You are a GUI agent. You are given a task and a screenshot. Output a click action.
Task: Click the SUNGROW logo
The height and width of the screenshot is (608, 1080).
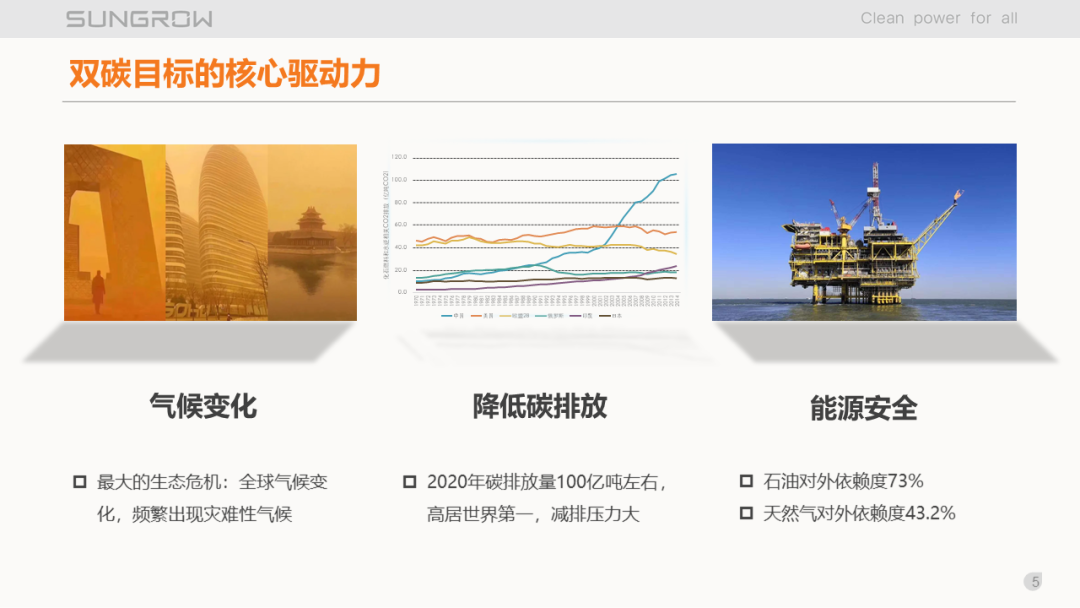click(x=139, y=19)
